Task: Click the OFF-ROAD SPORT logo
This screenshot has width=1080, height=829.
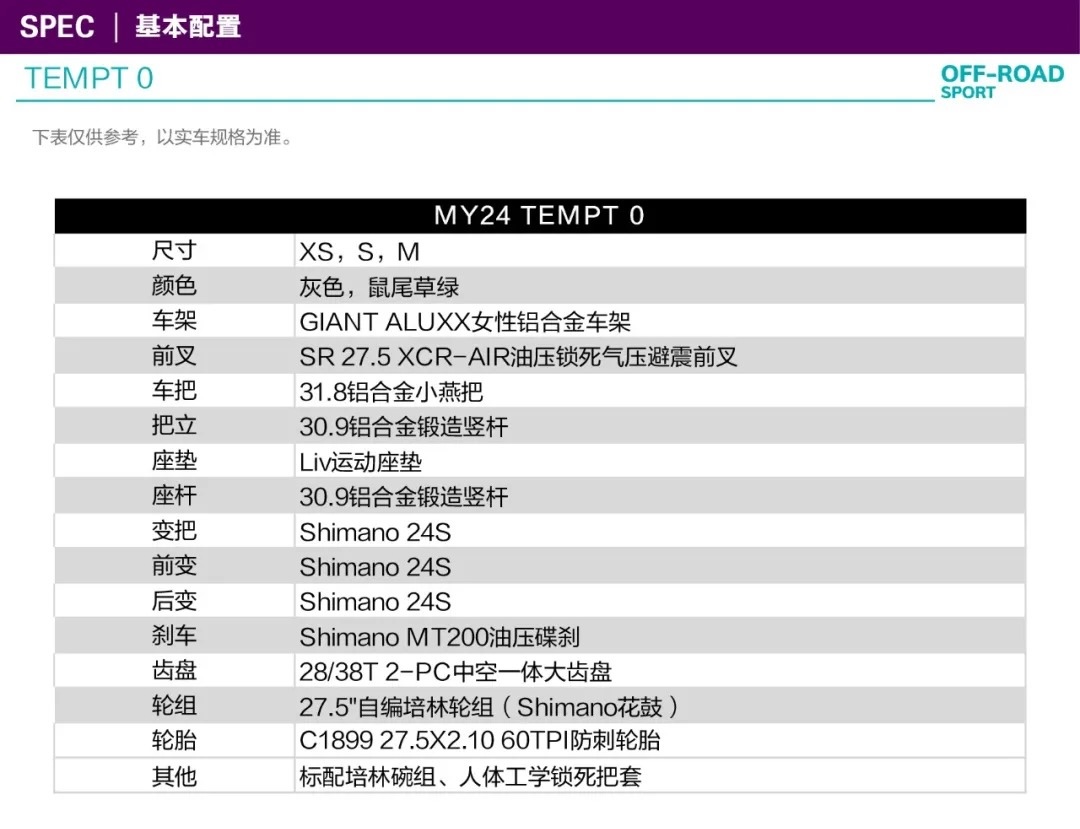Action: pos(1002,82)
